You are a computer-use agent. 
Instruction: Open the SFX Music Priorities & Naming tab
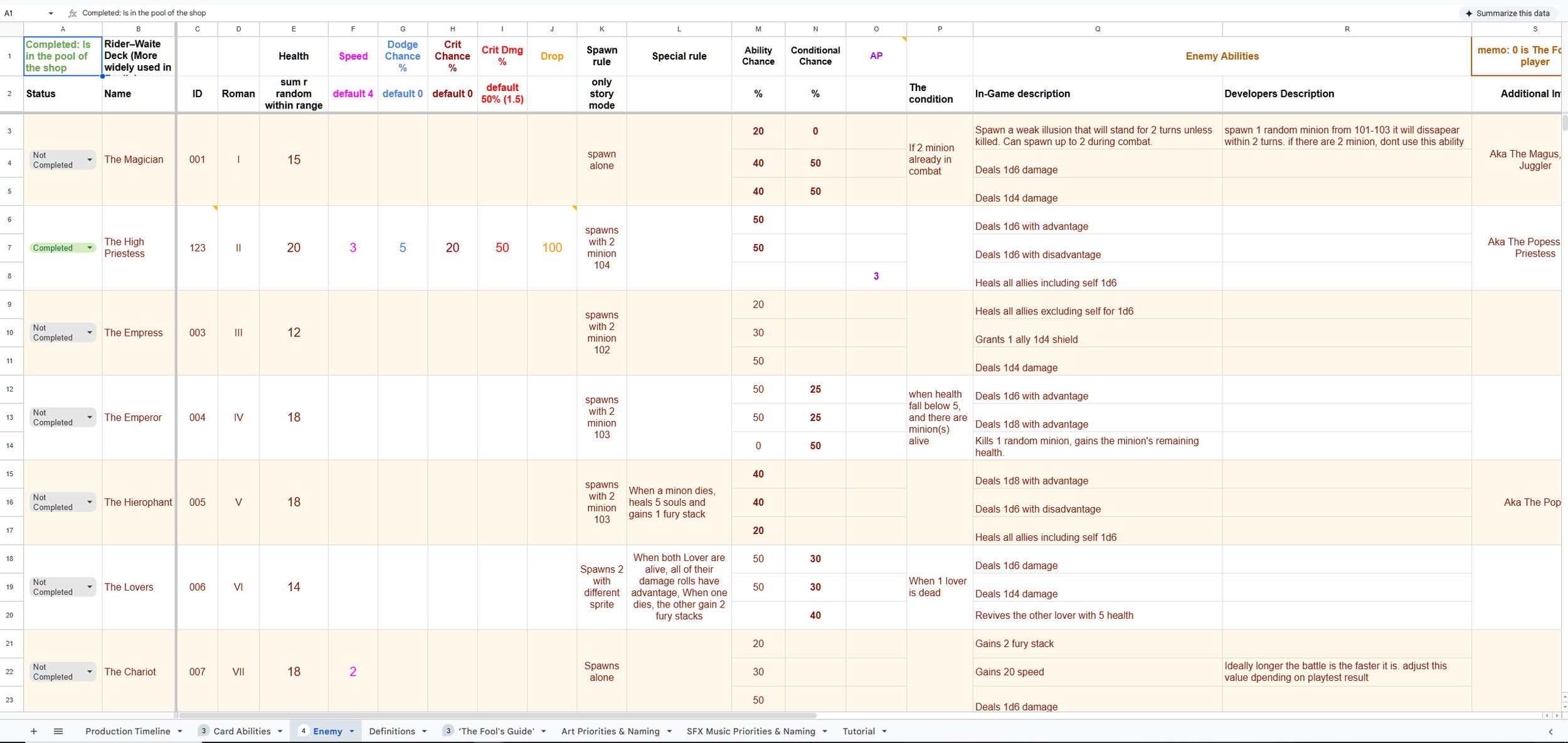[751, 731]
